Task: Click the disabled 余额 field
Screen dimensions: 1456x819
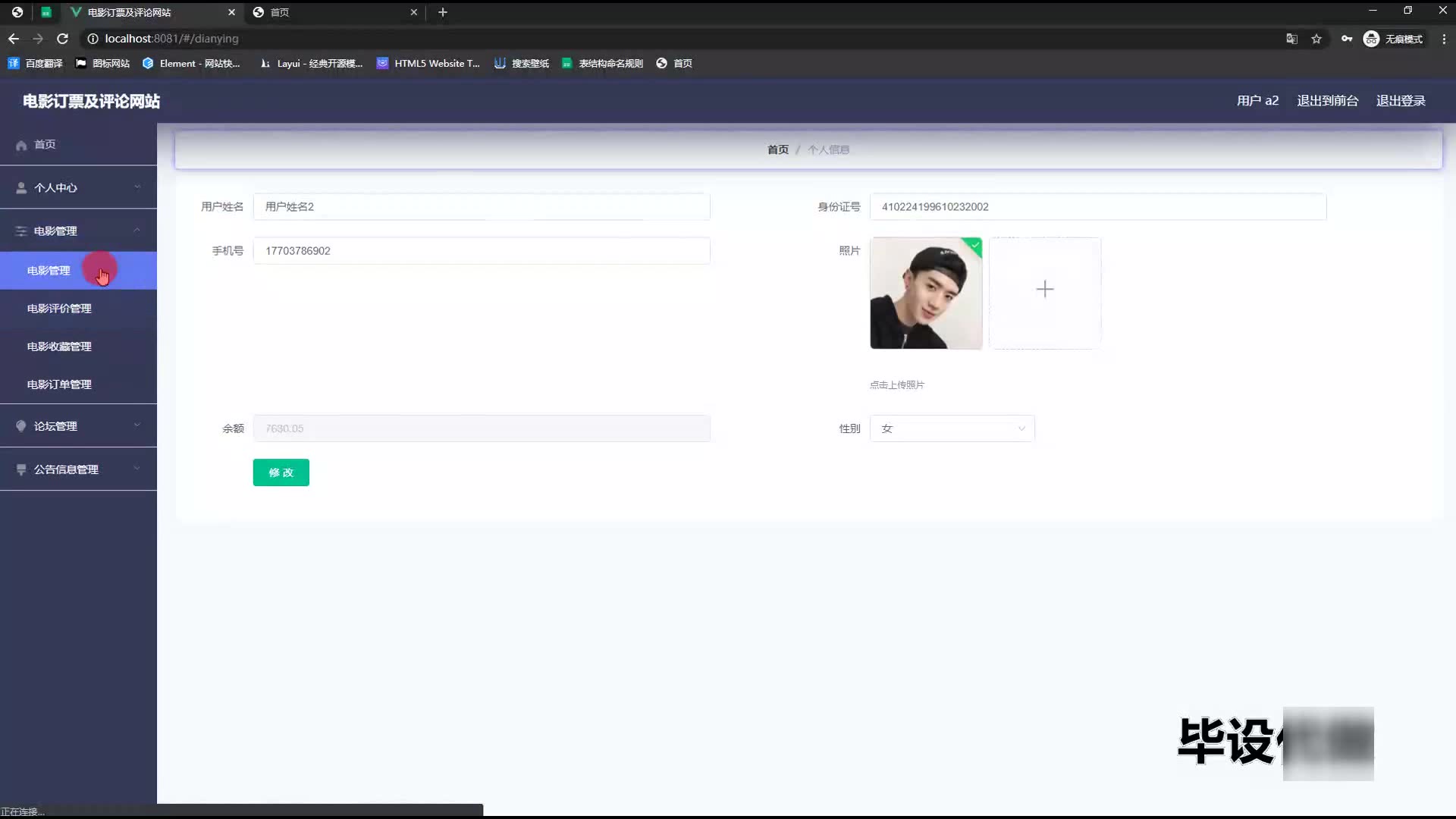Action: click(x=482, y=428)
